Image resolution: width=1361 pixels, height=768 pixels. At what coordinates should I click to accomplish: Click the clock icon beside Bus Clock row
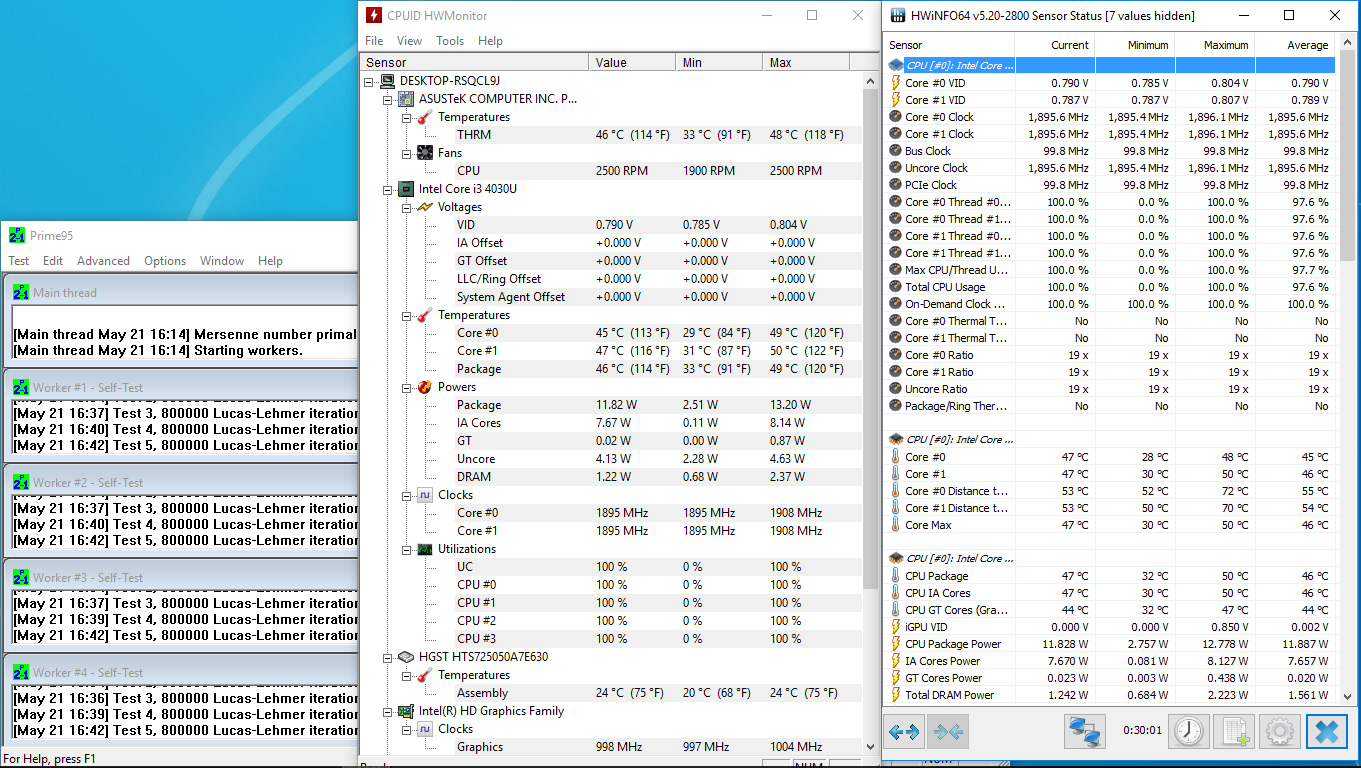pyautogui.click(x=896, y=151)
